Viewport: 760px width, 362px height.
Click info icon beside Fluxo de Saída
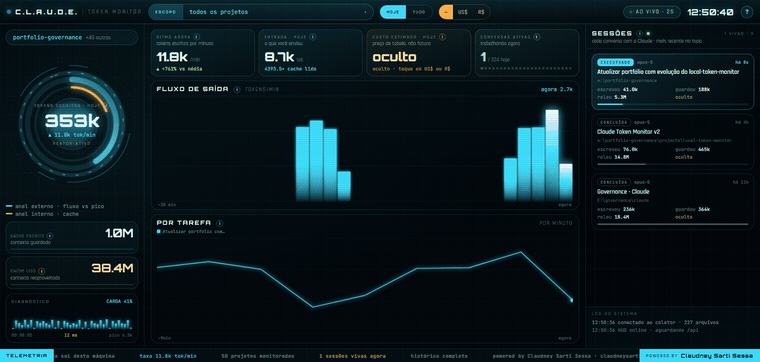click(237, 89)
